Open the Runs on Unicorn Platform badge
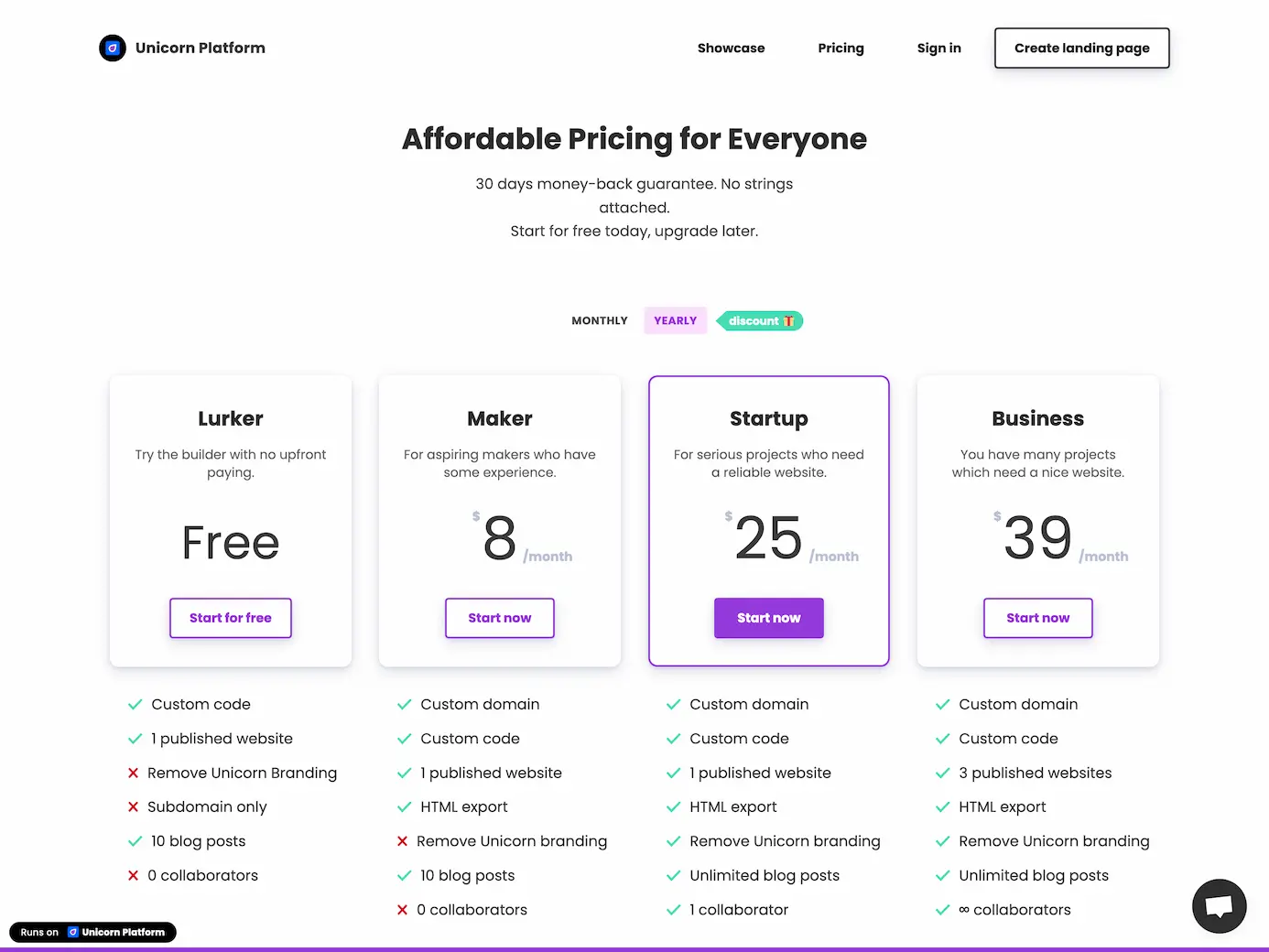1269x952 pixels. point(92,932)
